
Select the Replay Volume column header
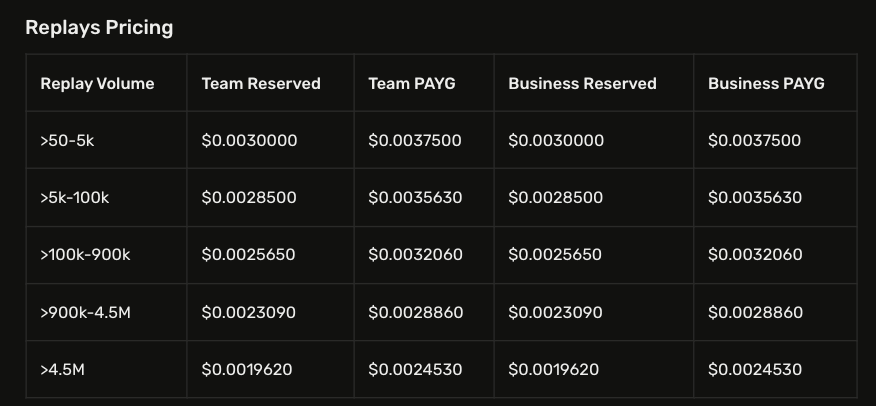click(97, 84)
